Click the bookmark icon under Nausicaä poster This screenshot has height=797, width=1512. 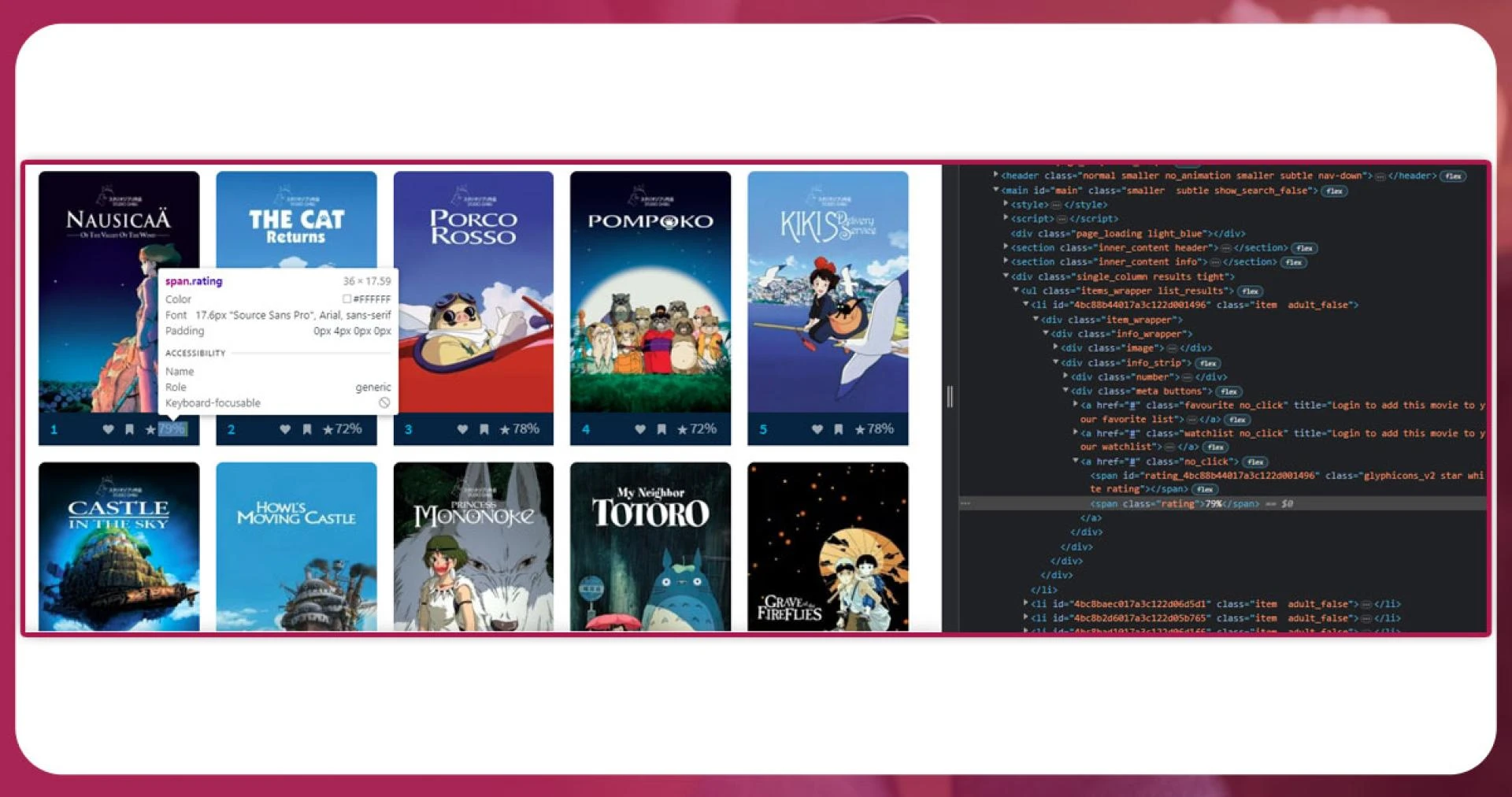(x=129, y=429)
